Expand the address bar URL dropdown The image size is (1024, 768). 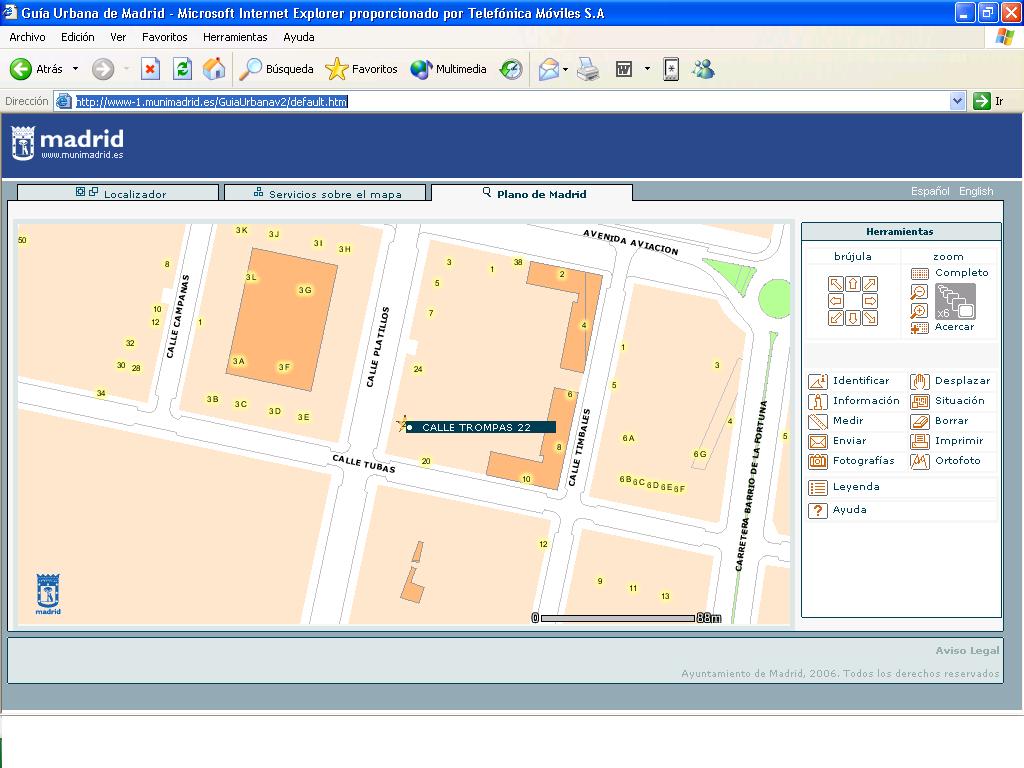click(957, 101)
